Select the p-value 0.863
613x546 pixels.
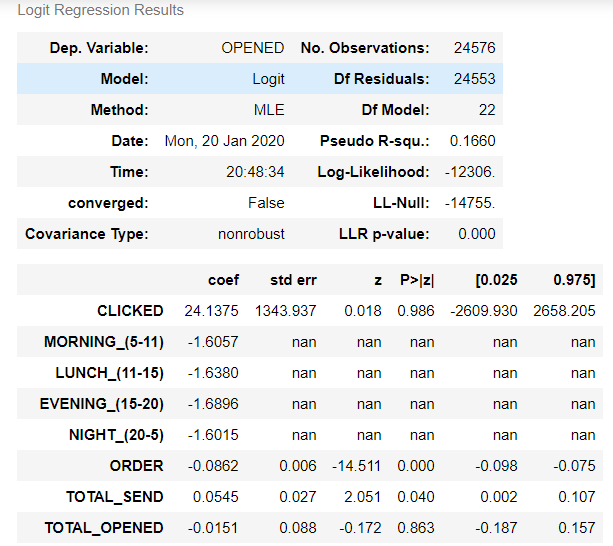pyautogui.click(x=416, y=528)
